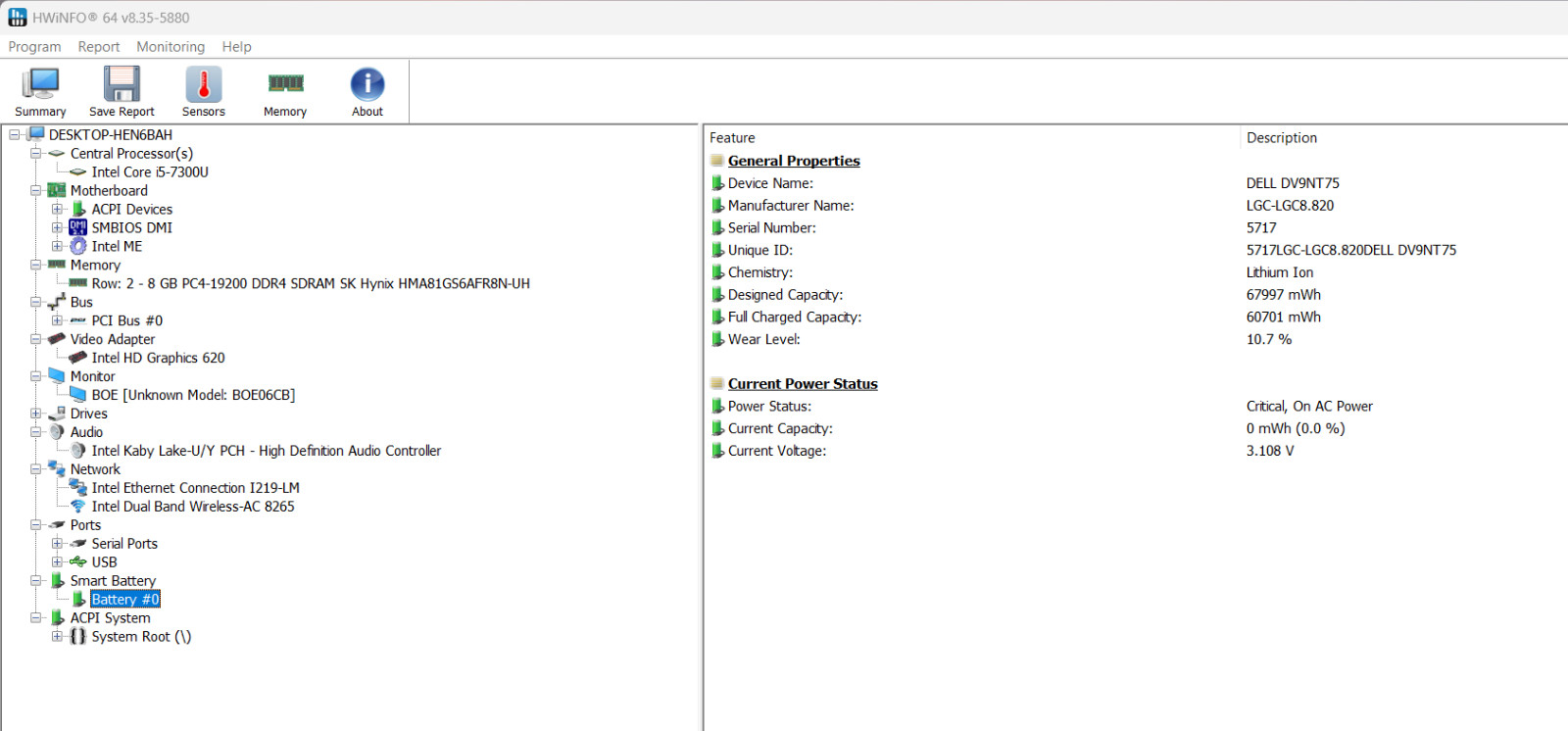This screenshot has height=731, width=1568.
Task: Click the 10.7 % wear level value
Action: pyautogui.click(x=1269, y=339)
